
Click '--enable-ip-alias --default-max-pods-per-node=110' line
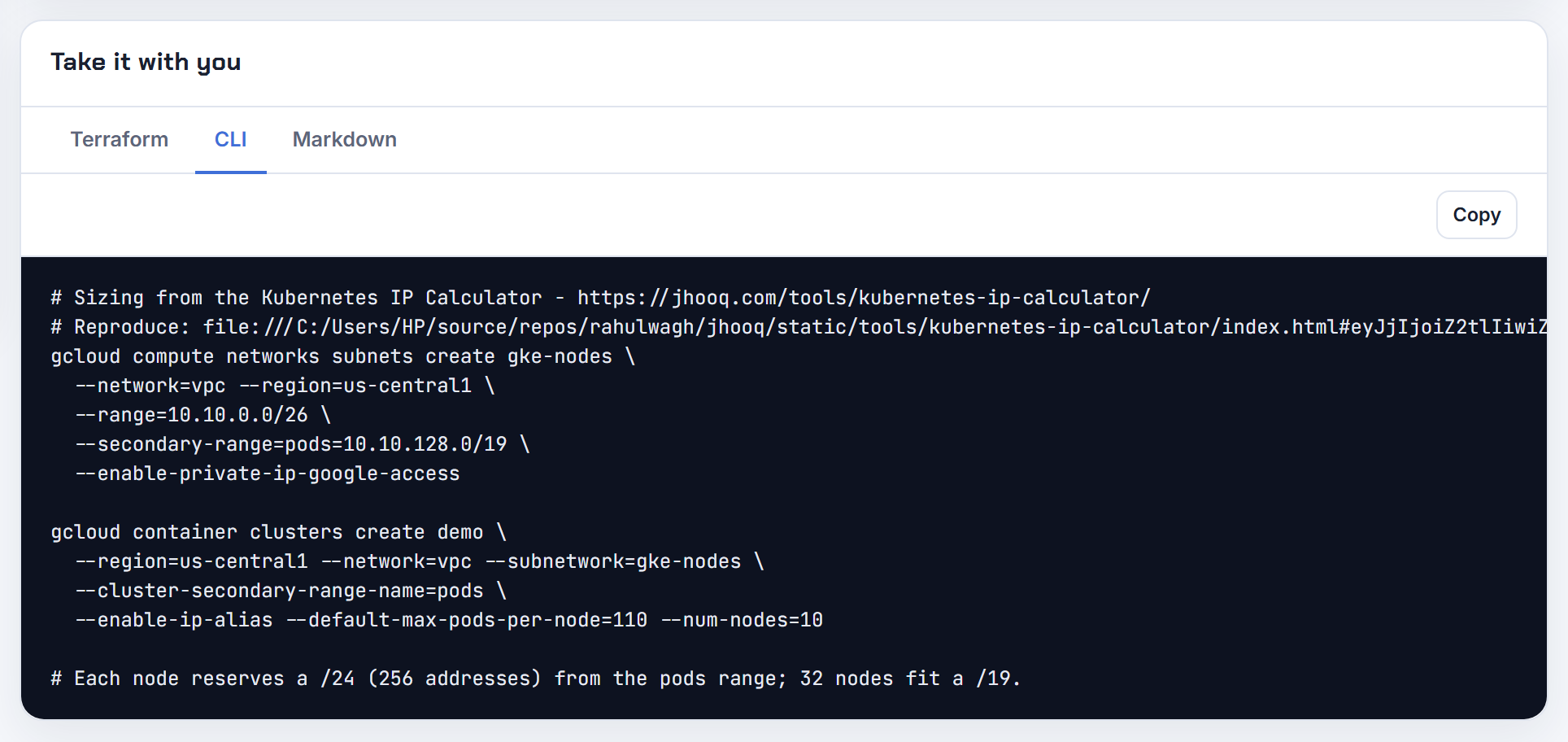click(449, 620)
